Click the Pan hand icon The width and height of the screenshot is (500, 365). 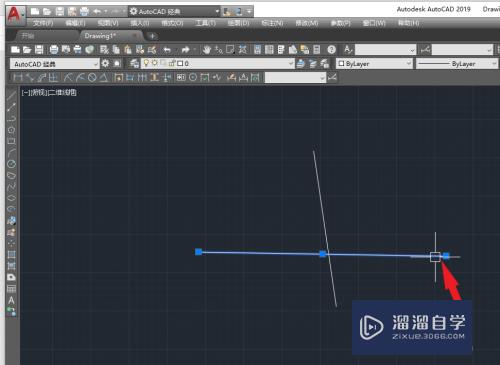(207, 50)
